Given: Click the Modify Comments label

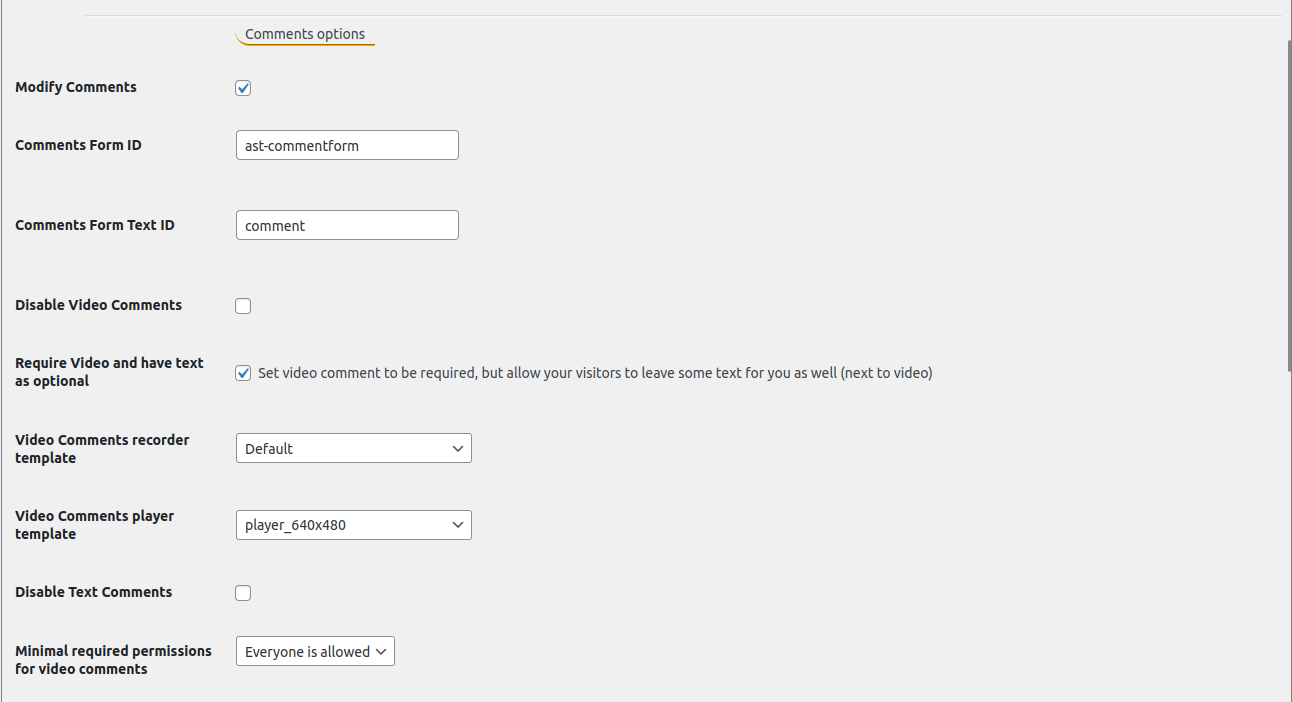Looking at the screenshot, I should click(76, 87).
